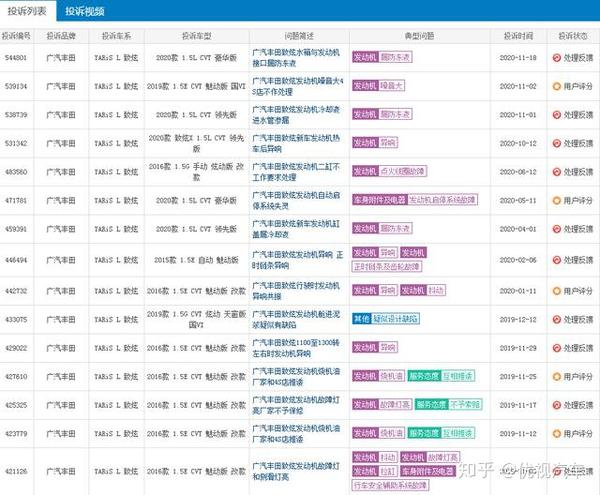Click the 发动机启停系统故障 issue tag

[442, 200]
